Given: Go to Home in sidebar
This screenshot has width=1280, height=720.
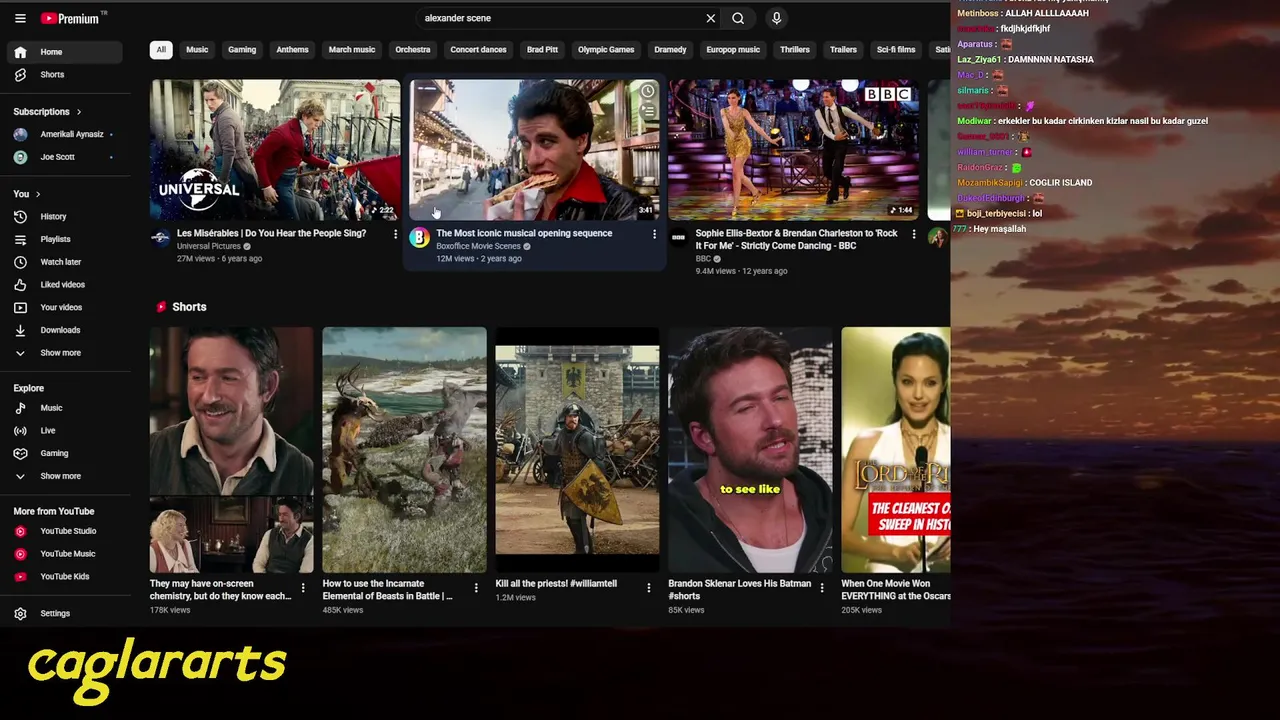Looking at the screenshot, I should [x=66, y=52].
